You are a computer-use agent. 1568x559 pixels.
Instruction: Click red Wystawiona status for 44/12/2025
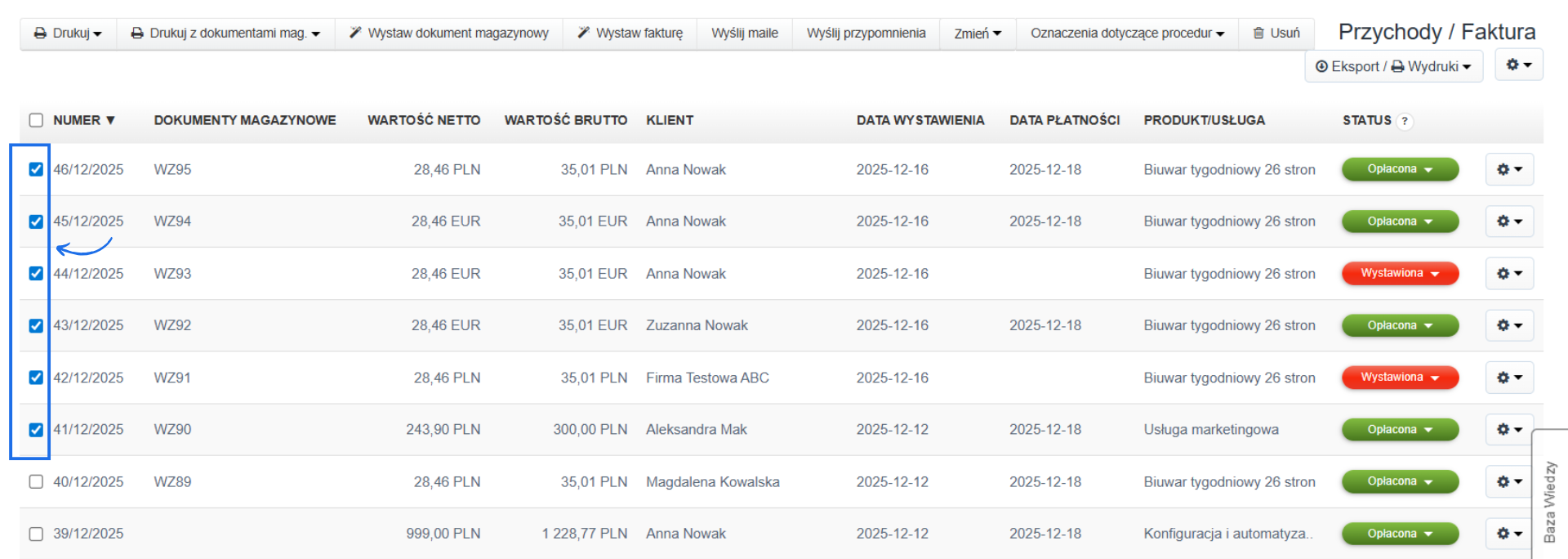click(x=1399, y=274)
